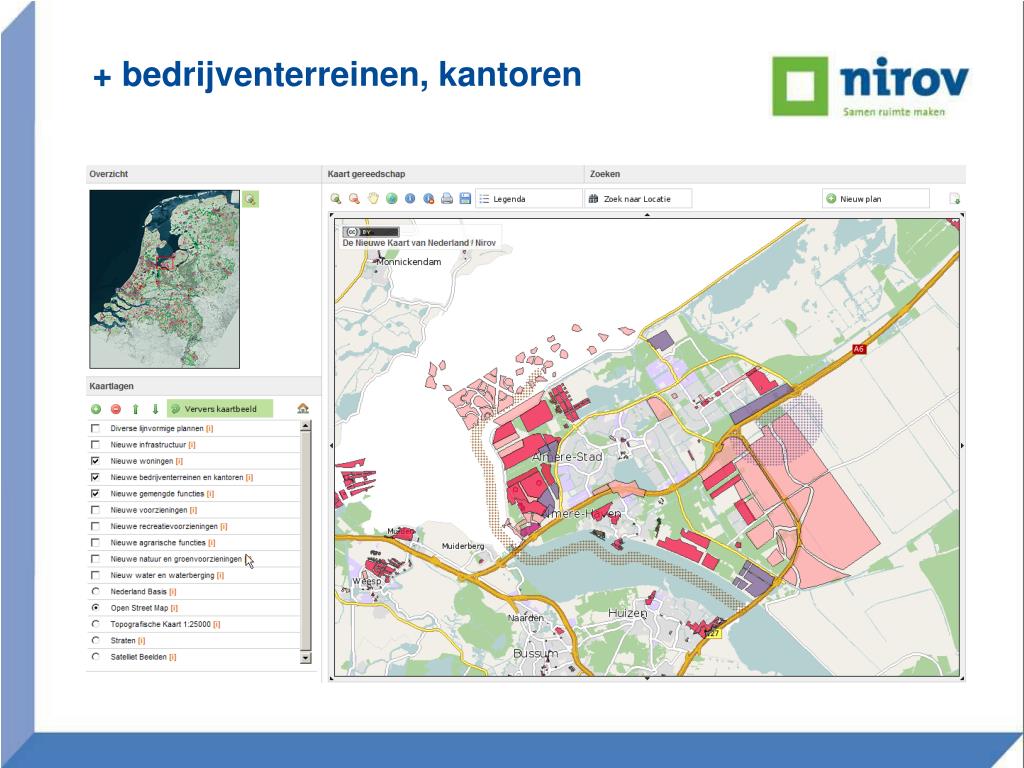Click the map pan arrow on top edge
Viewport: 1024px width, 768px height.
[x=647, y=214]
